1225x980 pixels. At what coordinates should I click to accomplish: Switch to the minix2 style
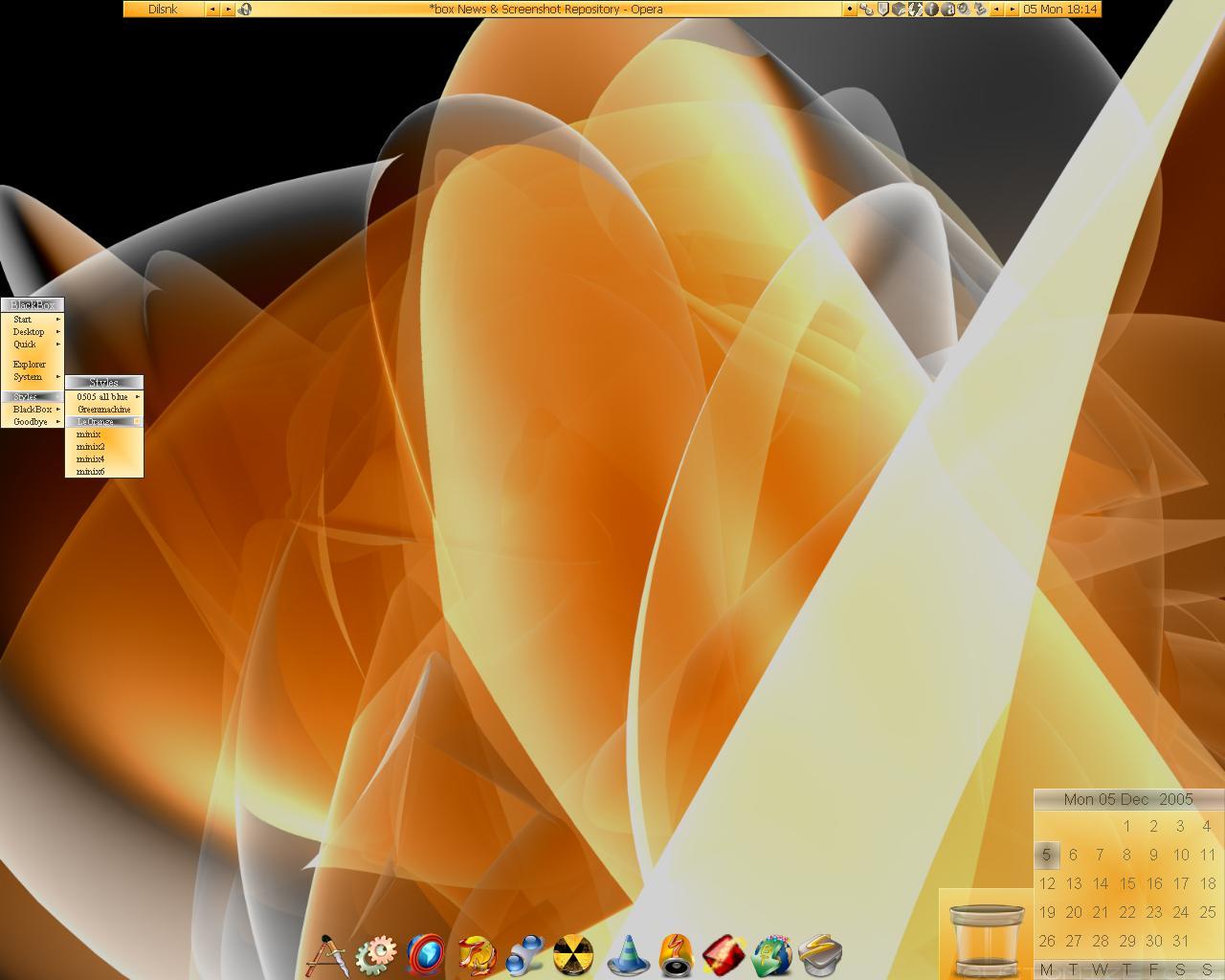(91, 447)
